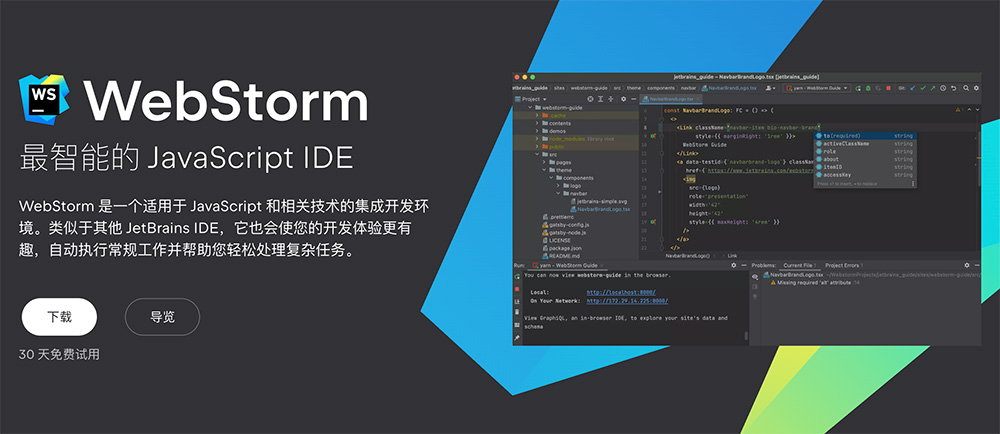Click the search magnifier icon in IDE toolbar

pos(966,88)
